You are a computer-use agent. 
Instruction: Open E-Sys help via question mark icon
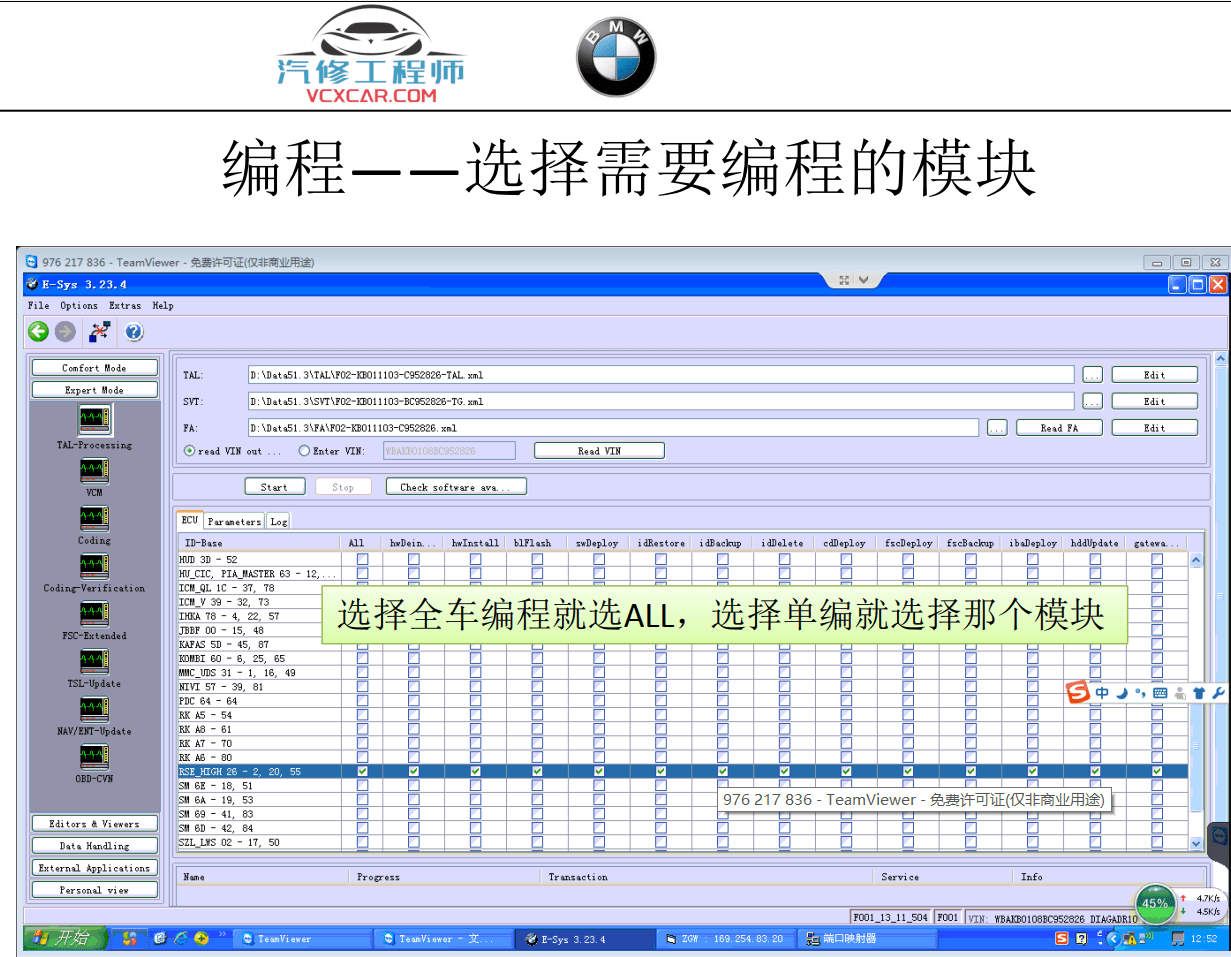[133, 333]
